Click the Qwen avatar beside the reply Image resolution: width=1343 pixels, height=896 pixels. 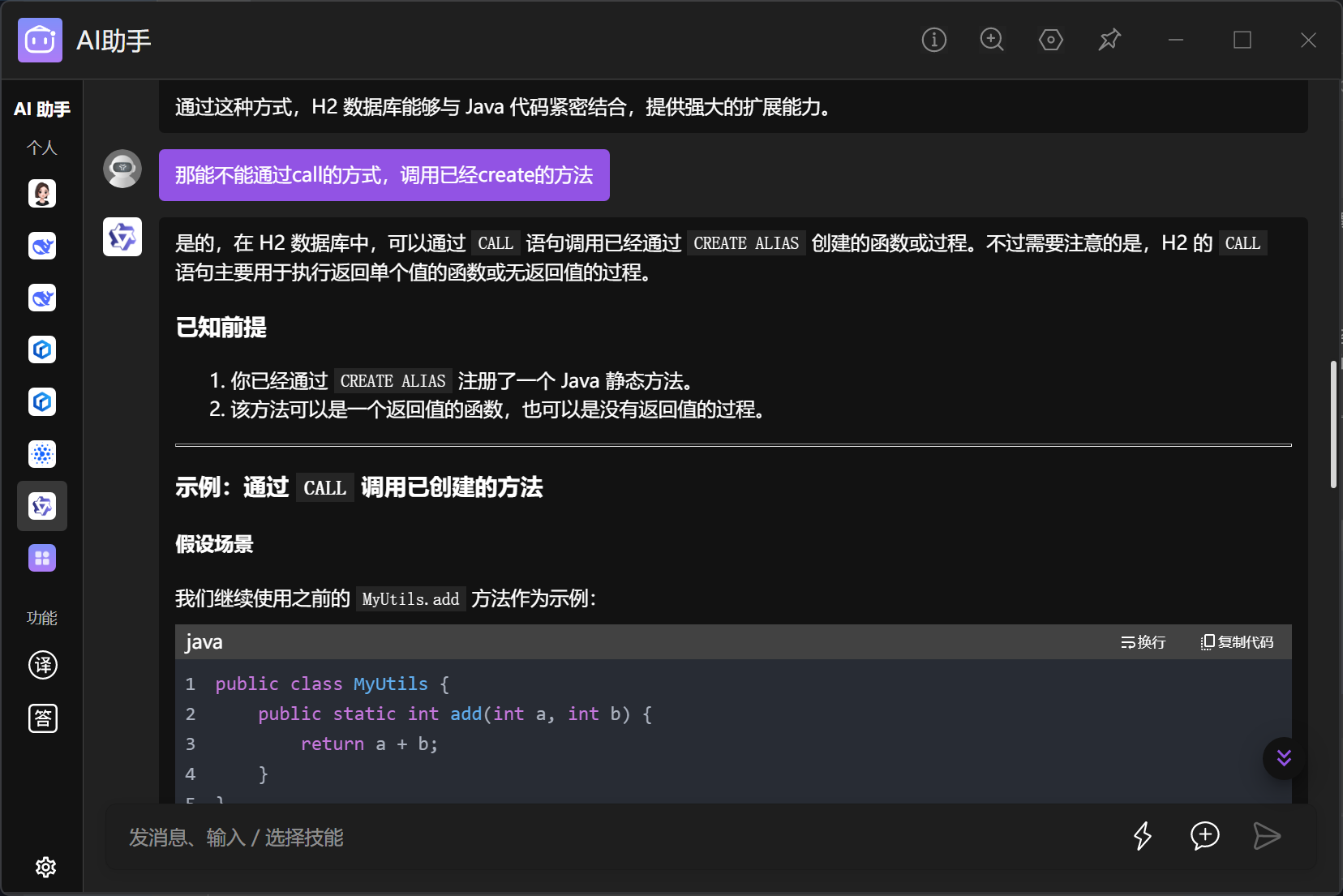tap(122, 237)
